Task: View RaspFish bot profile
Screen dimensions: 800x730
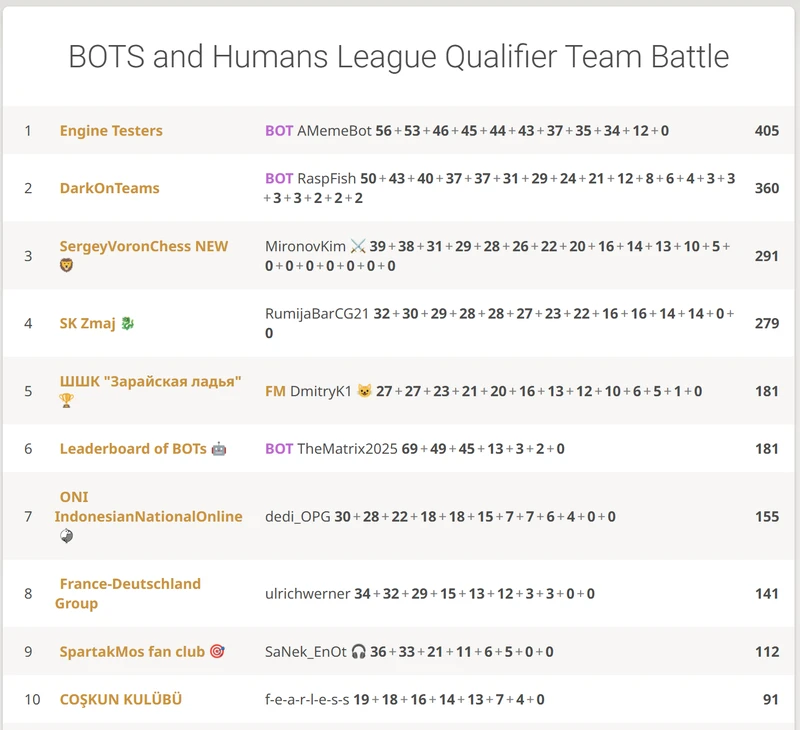Action: [326, 178]
